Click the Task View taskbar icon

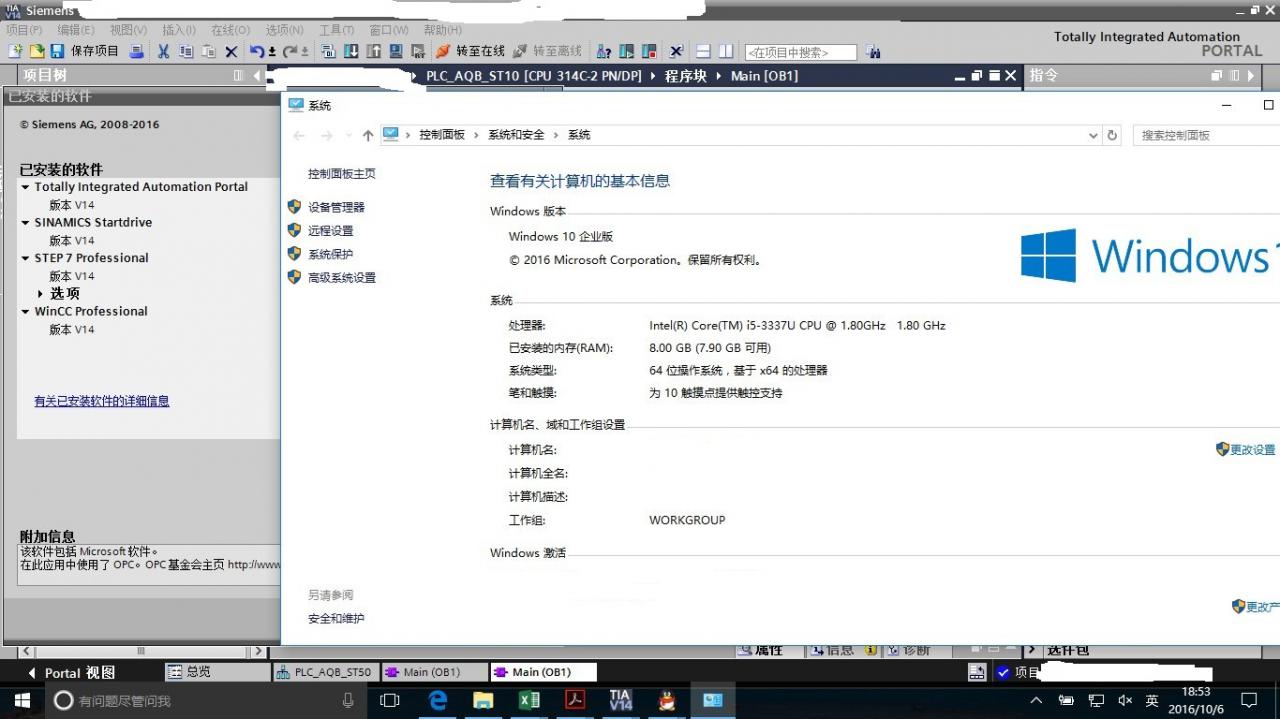click(390, 700)
